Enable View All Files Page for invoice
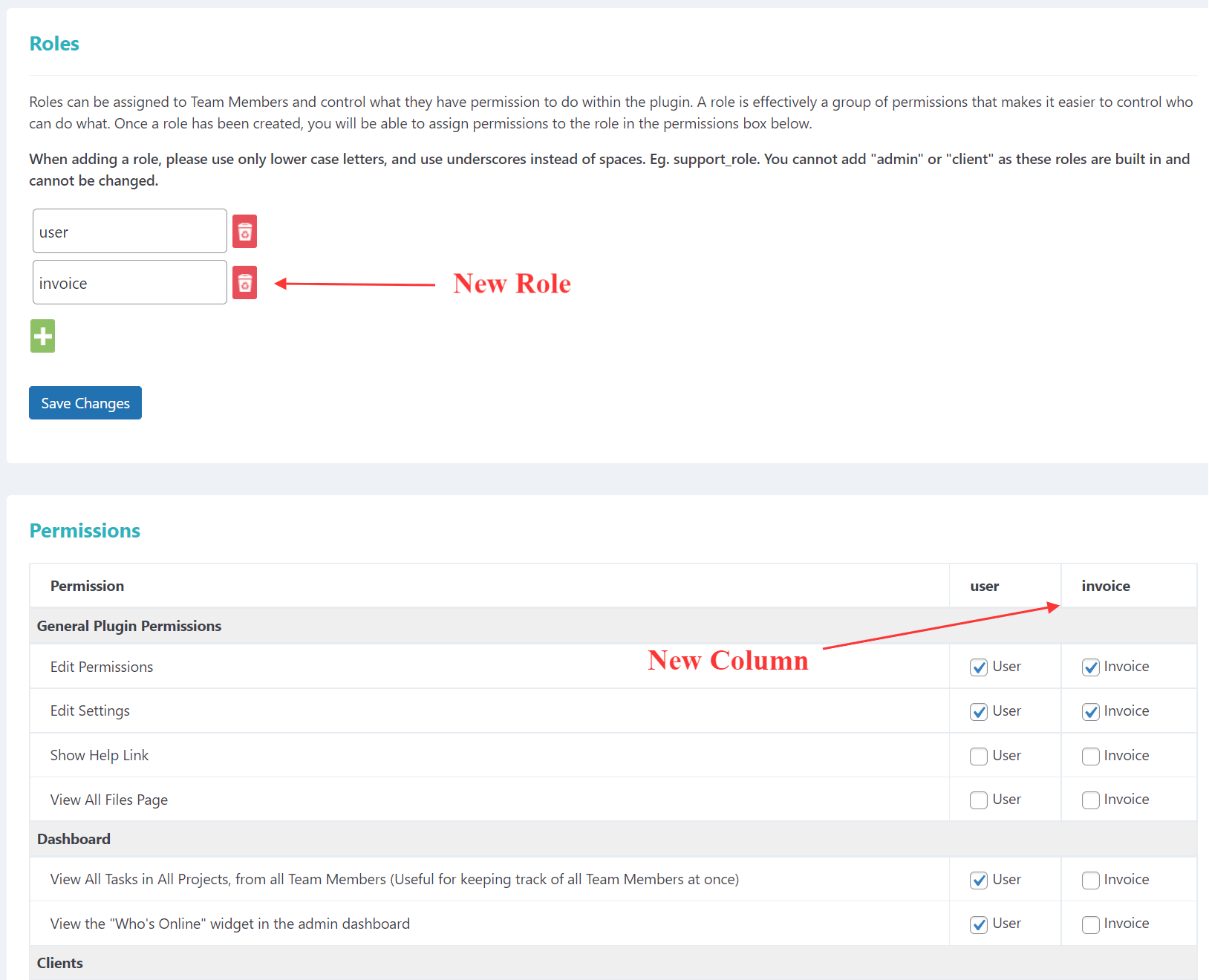 click(x=1091, y=800)
